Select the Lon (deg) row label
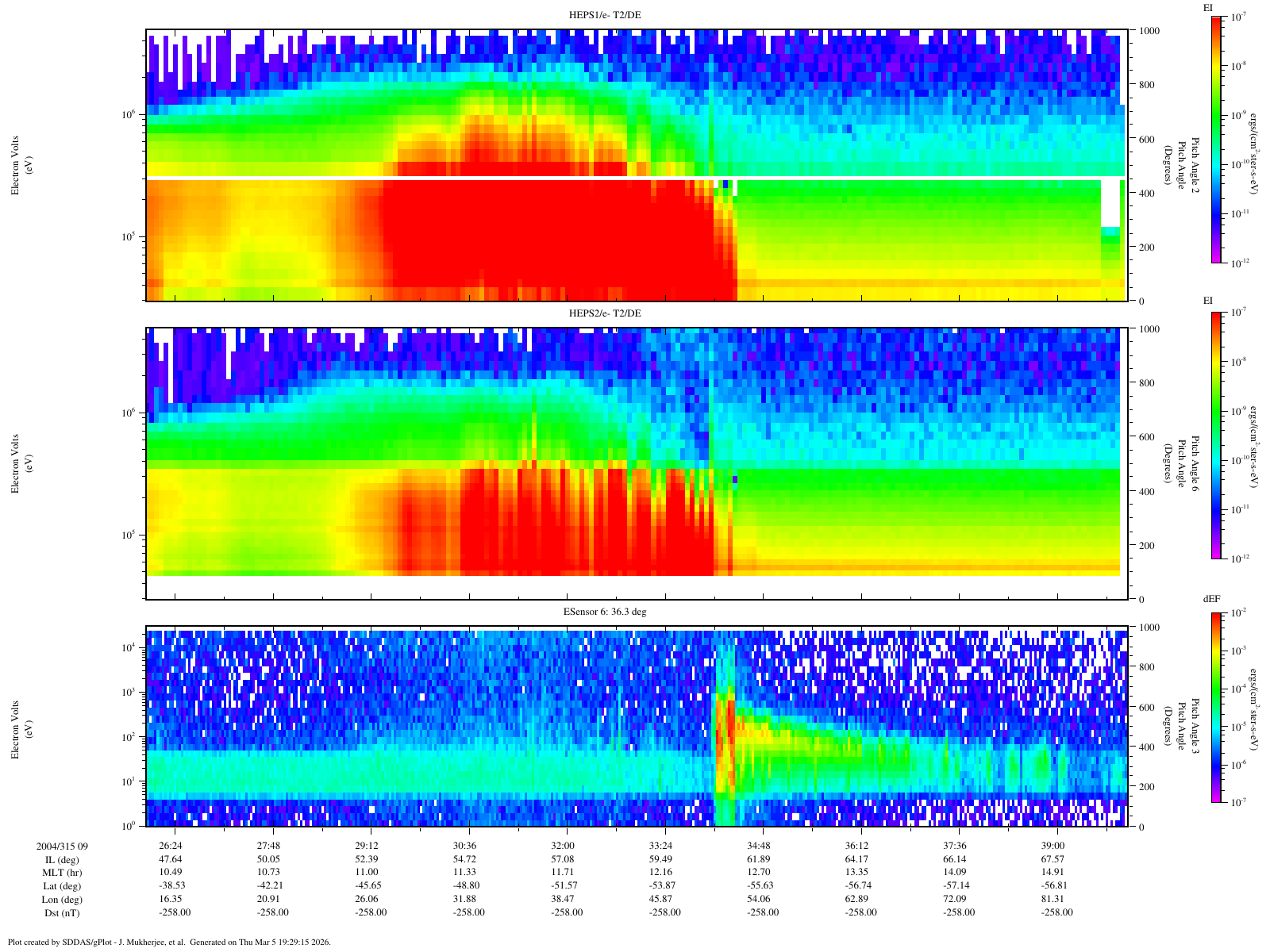 tap(62, 900)
